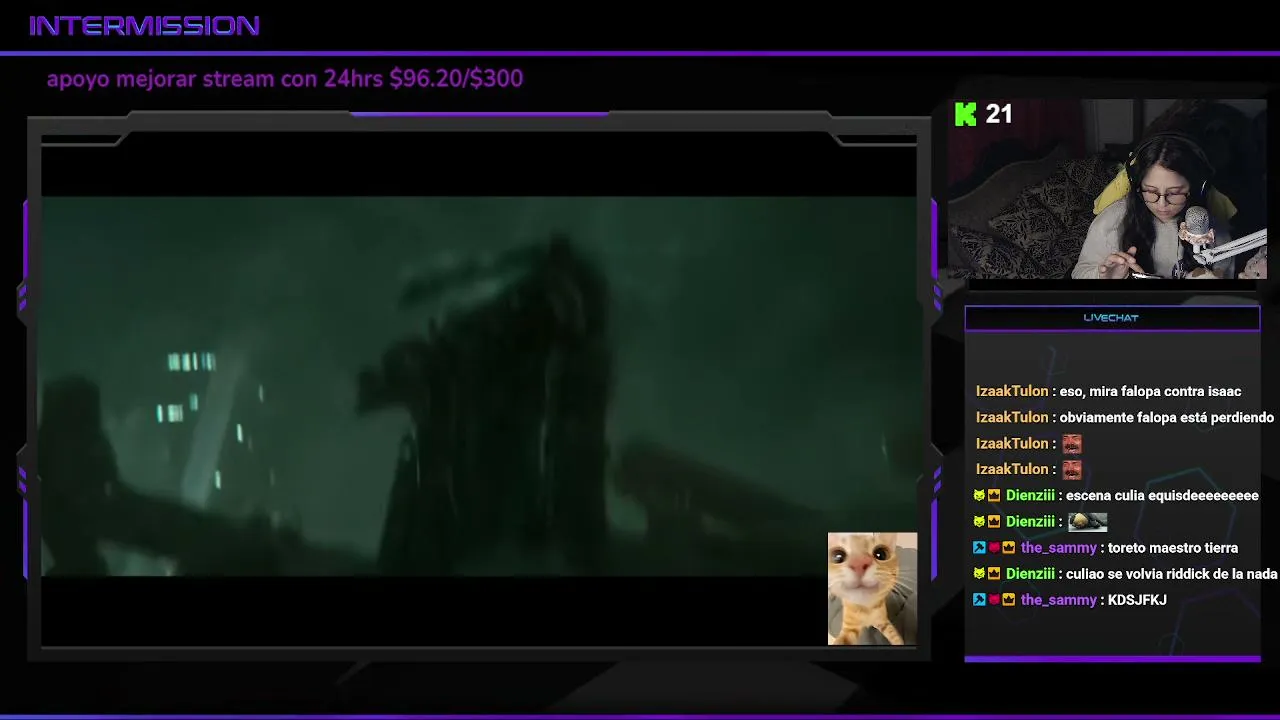Screen dimensions: 1280x720
Task: Select the message "culiao se volvia riddick de la nada"
Action: [1172, 574]
